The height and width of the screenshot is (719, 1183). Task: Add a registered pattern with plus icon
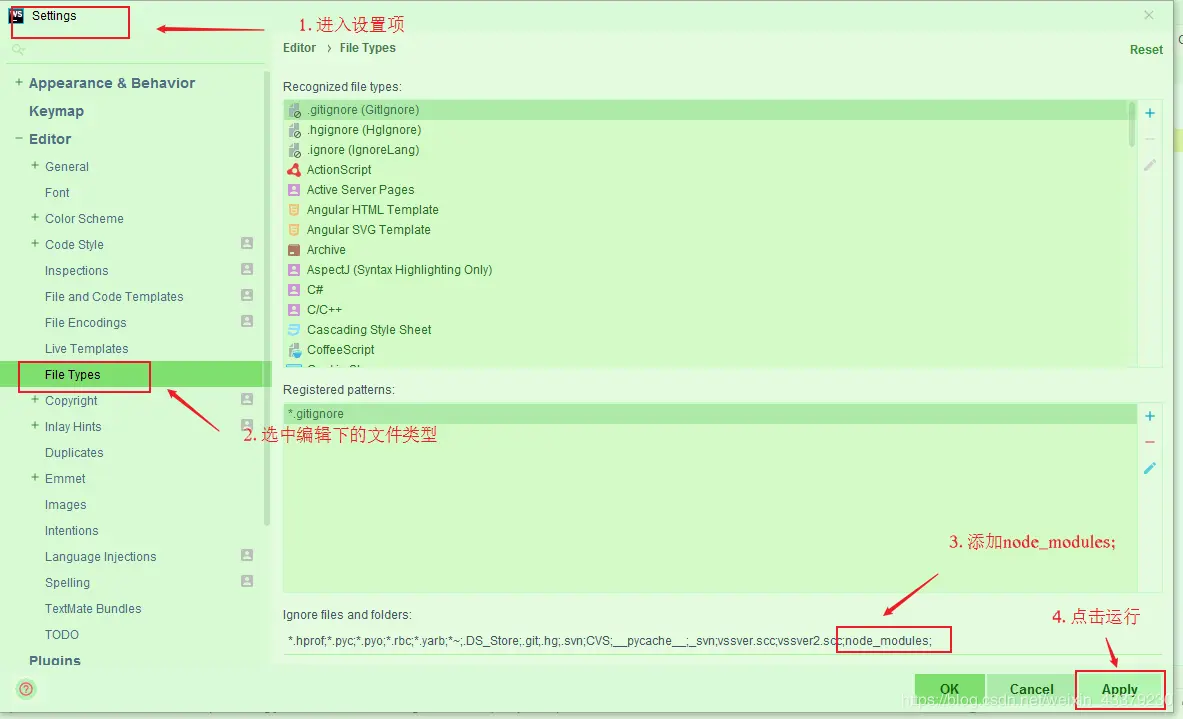(x=1149, y=415)
